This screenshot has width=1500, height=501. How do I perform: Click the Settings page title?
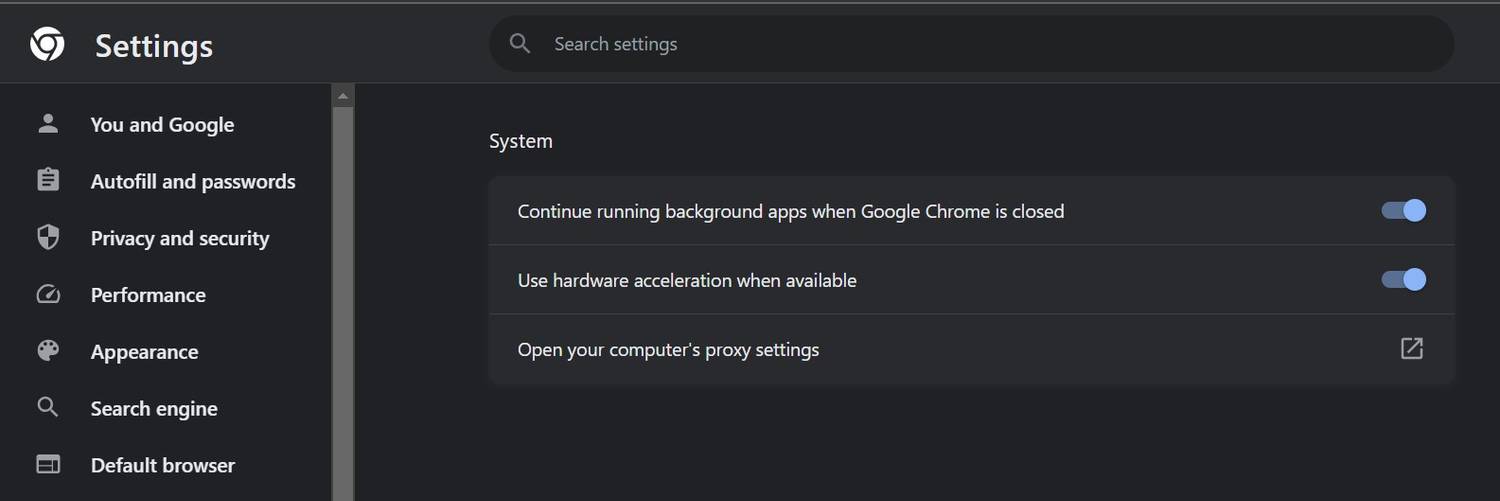pyautogui.click(x=154, y=46)
